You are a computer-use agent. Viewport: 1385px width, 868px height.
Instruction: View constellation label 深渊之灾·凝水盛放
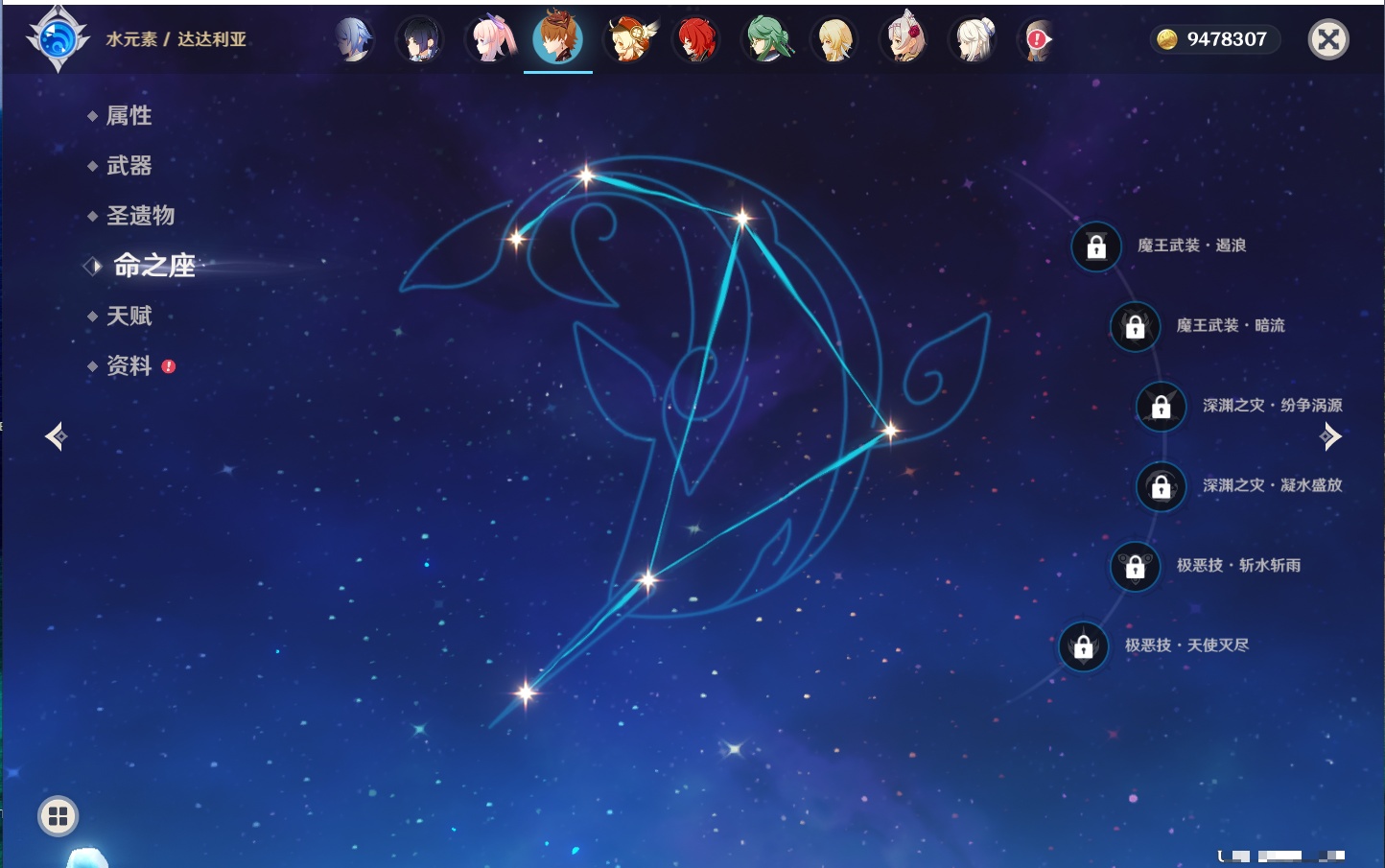(1273, 485)
